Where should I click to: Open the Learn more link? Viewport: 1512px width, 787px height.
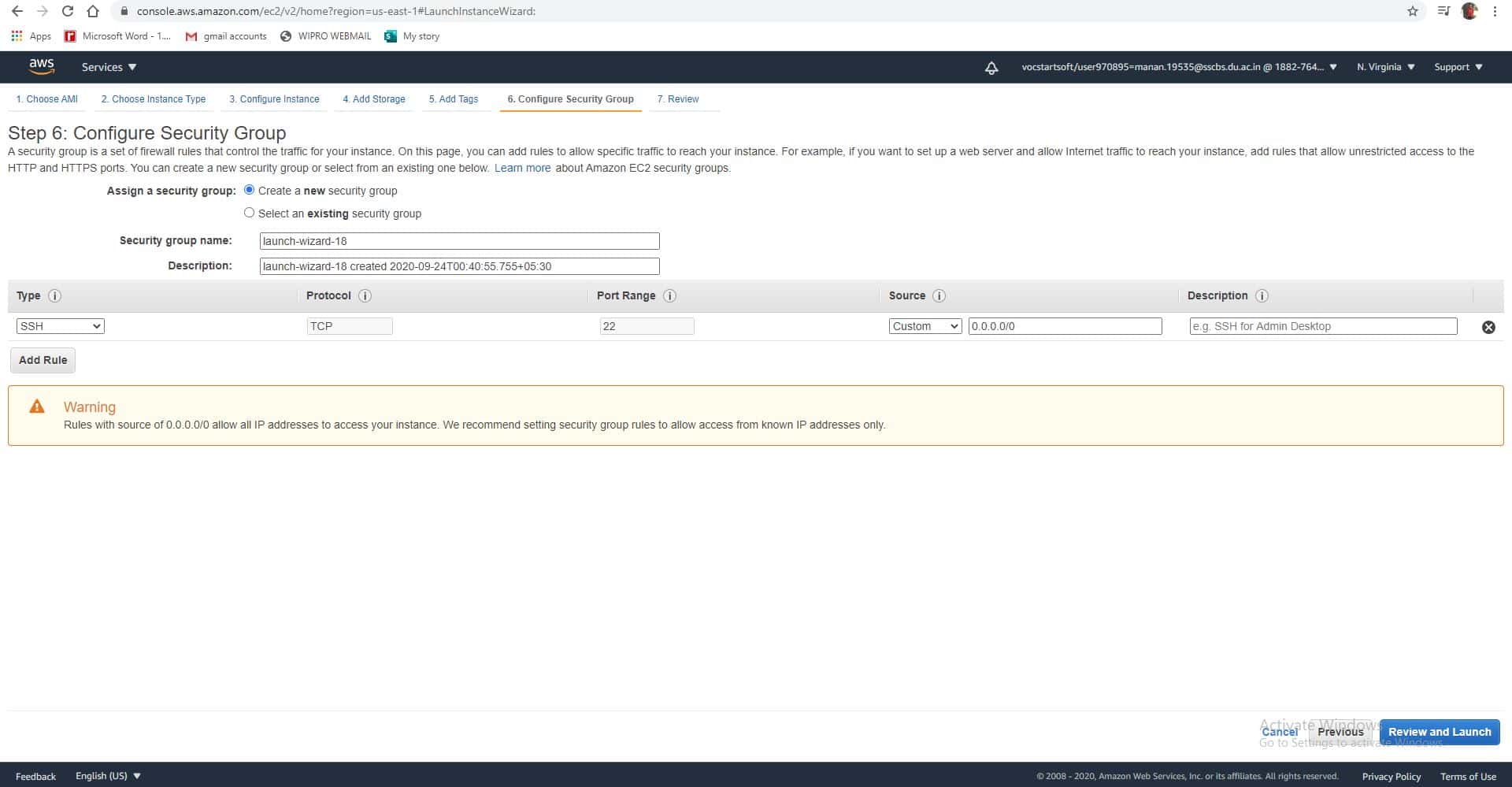pos(523,168)
